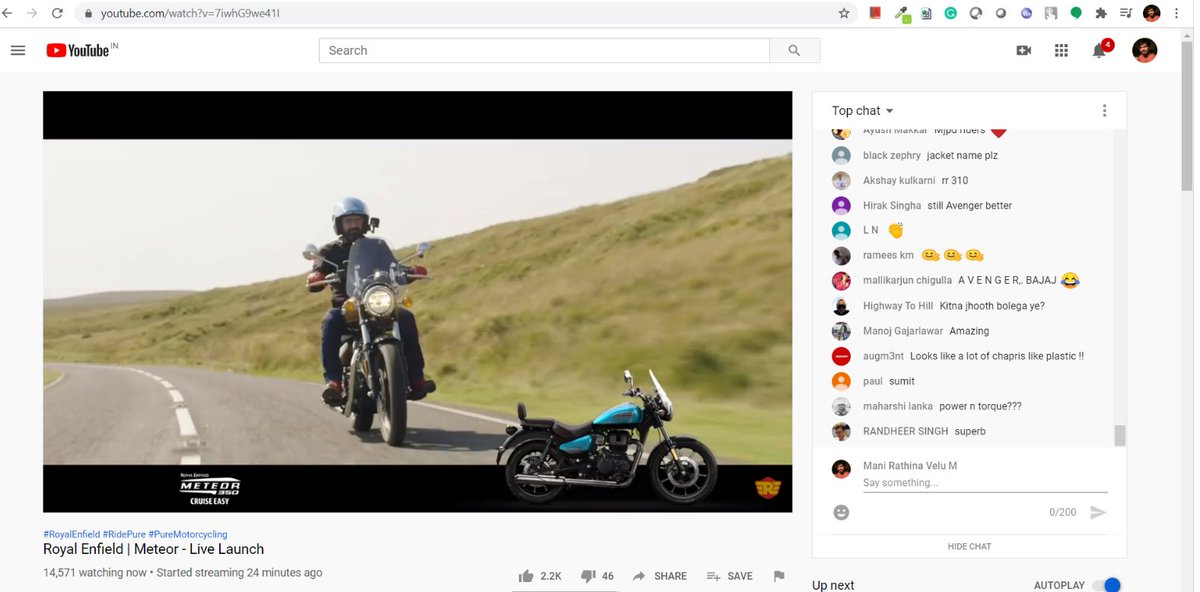
Task: Open Hirak Singha's chat avatar
Action: pos(841,205)
